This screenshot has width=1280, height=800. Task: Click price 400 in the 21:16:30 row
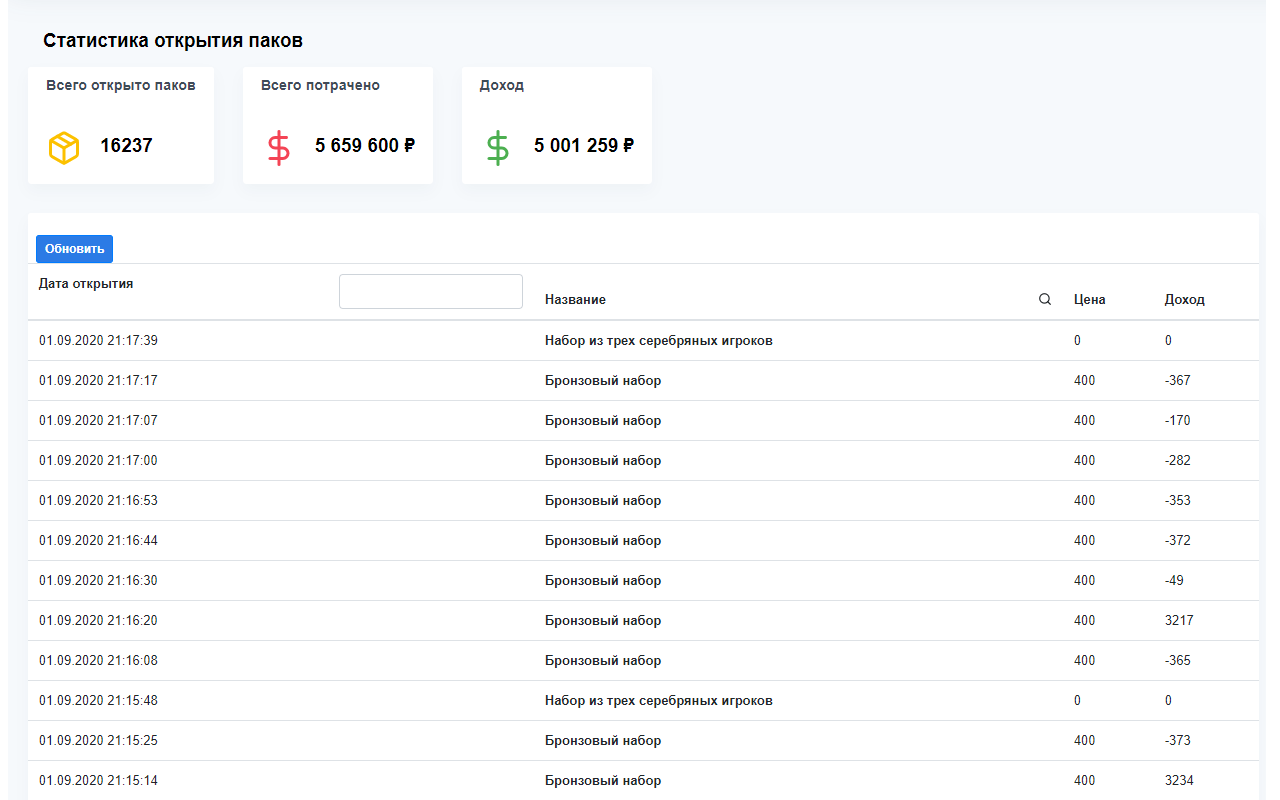[x=1085, y=580]
